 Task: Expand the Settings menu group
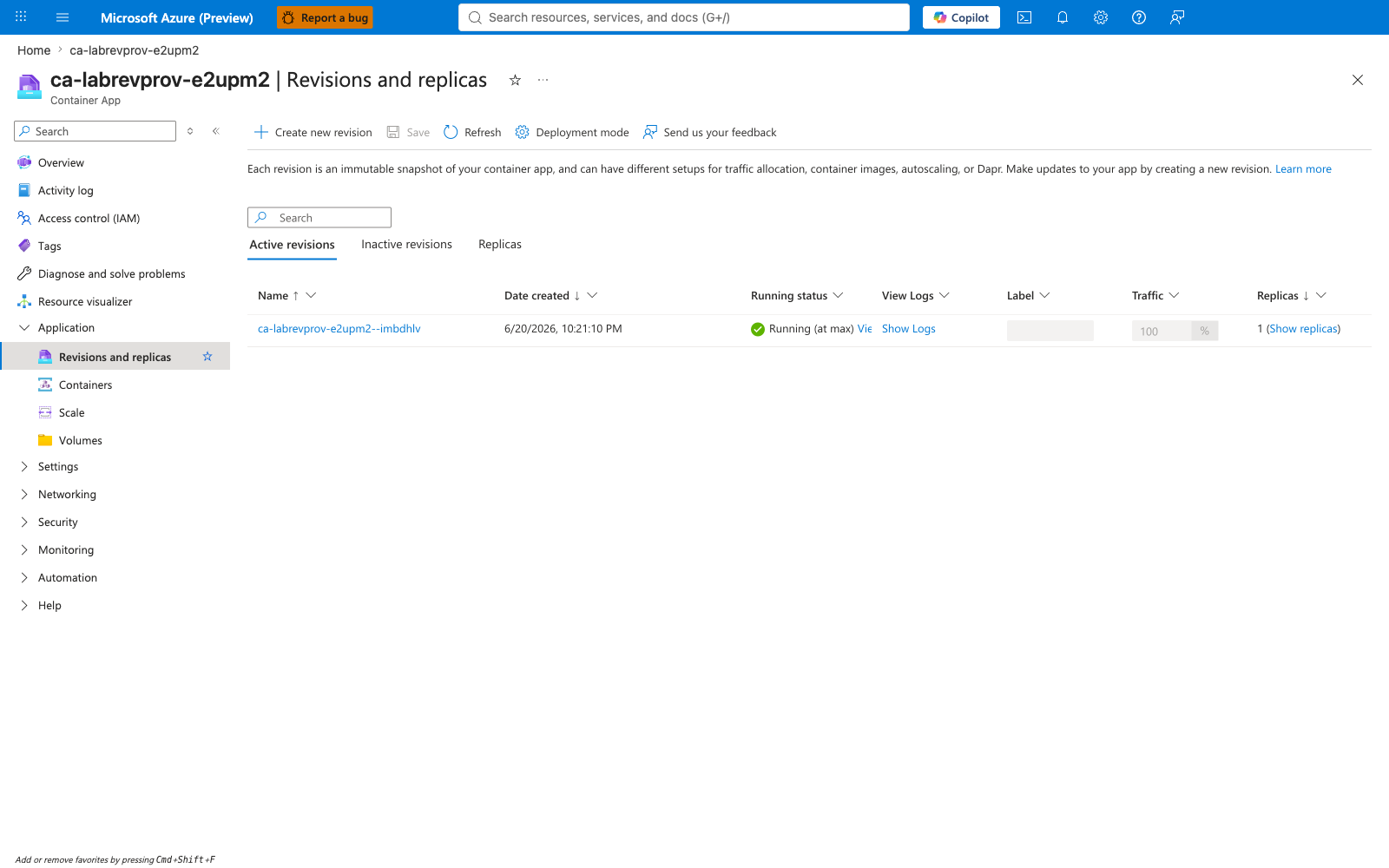(x=24, y=466)
